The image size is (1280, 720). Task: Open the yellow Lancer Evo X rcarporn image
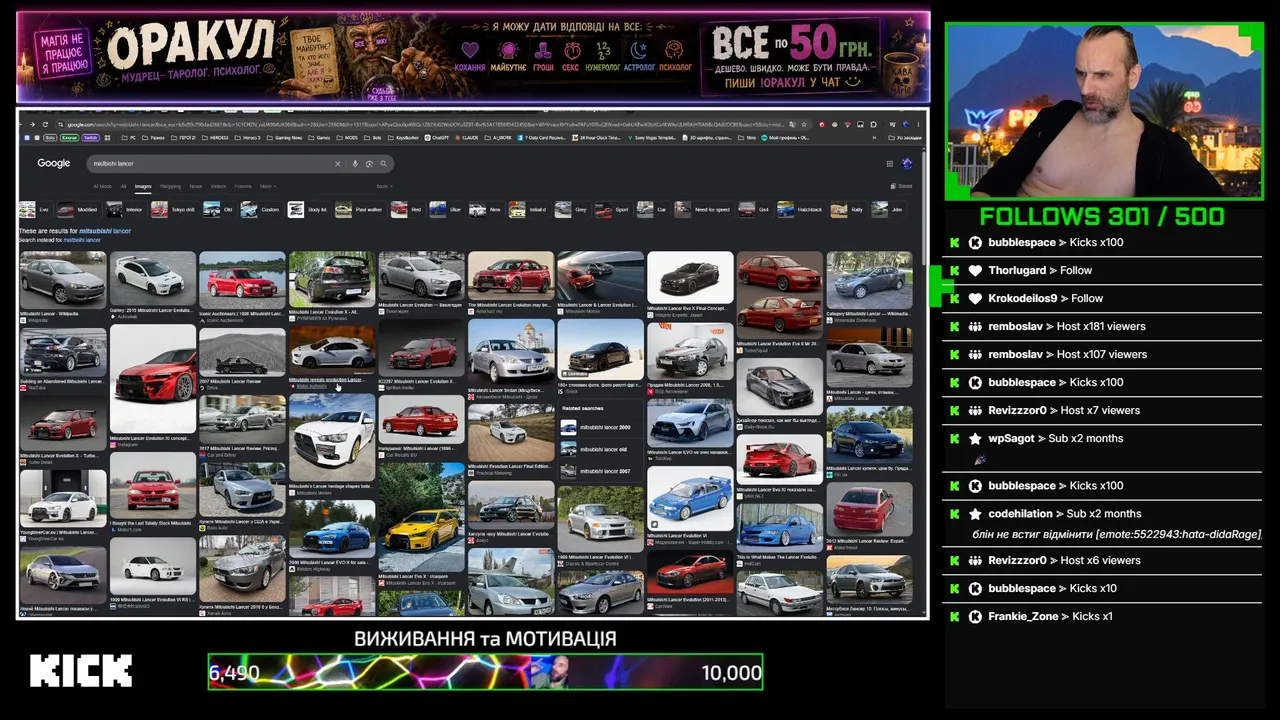click(421, 517)
